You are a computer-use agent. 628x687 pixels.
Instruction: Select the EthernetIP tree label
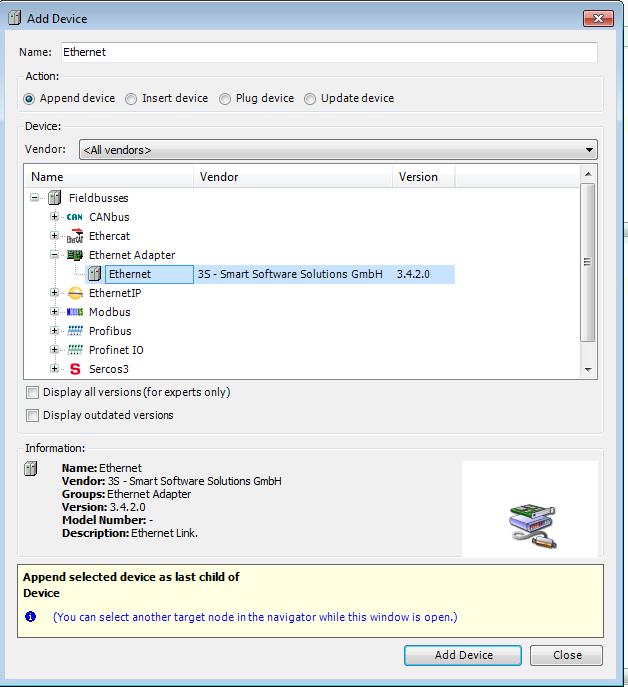[x=115, y=293]
